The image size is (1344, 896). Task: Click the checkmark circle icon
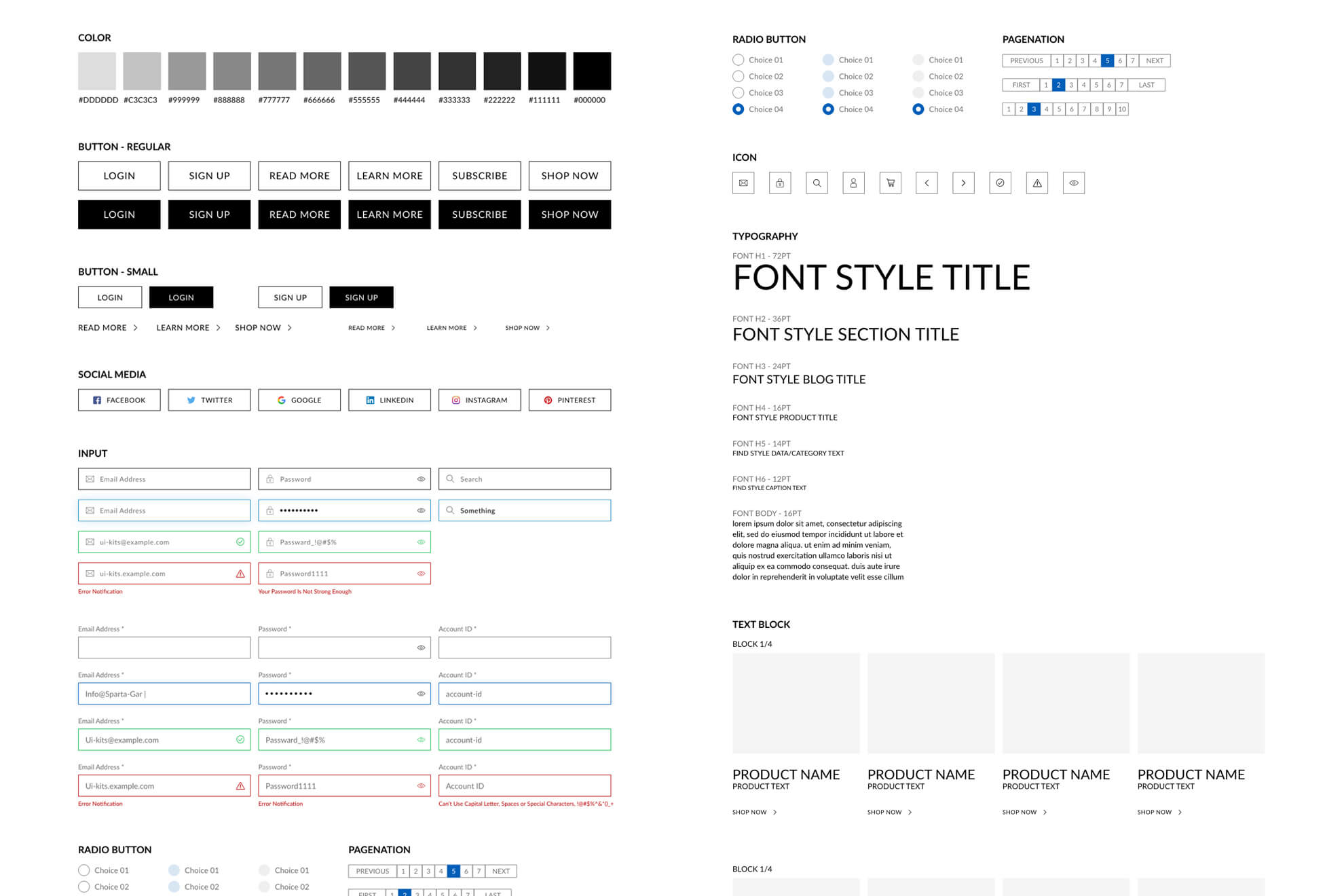[1000, 183]
